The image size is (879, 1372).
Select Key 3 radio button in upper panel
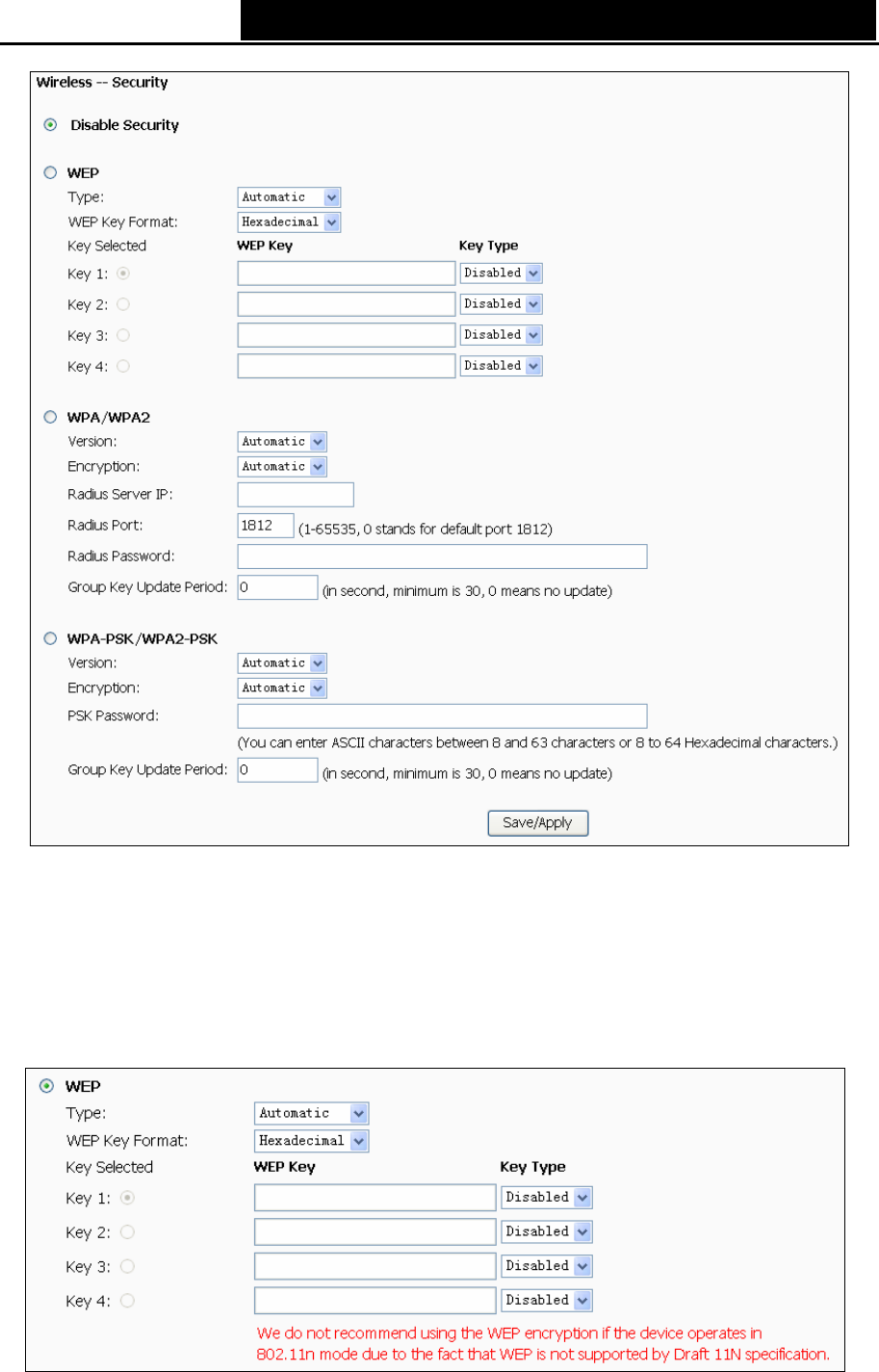(123, 335)
